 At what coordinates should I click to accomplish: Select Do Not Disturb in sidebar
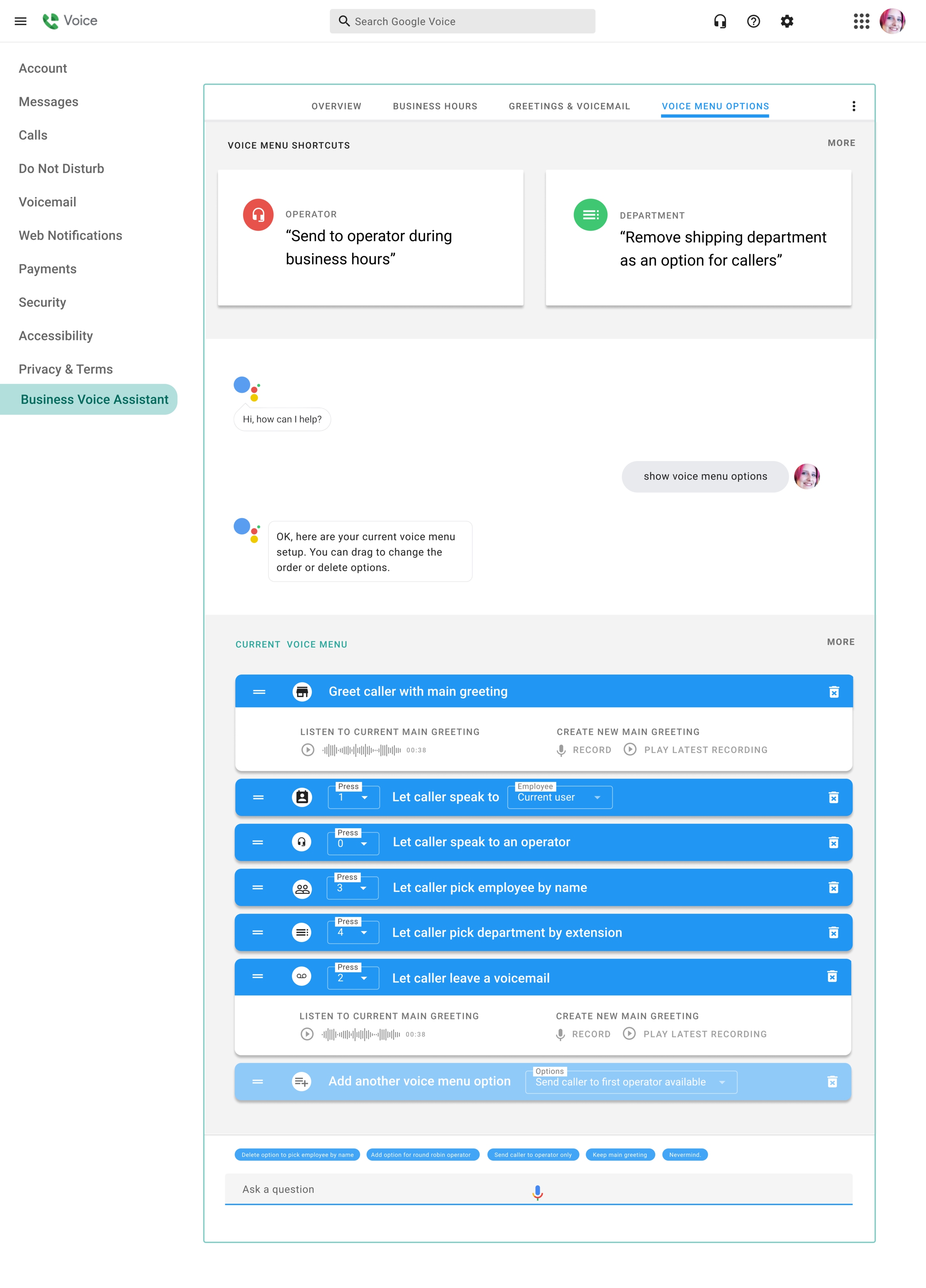click(x=61, y=169)
